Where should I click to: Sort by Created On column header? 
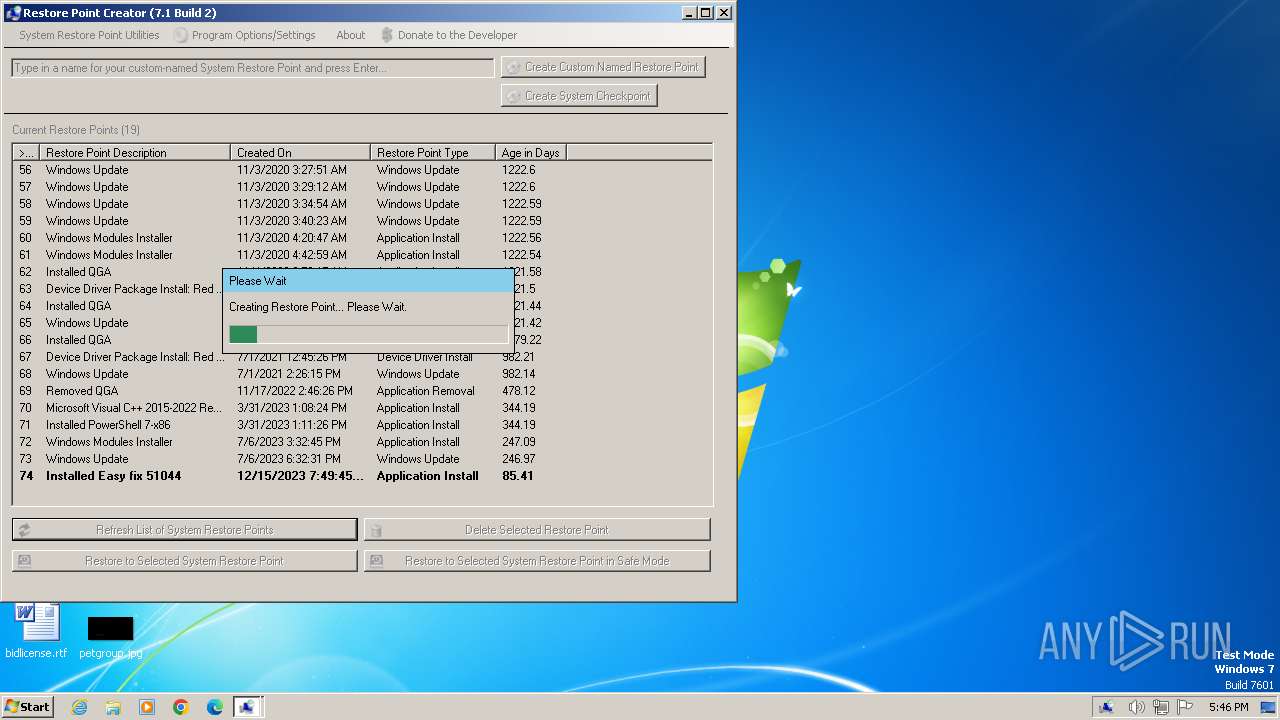(300, 153)
